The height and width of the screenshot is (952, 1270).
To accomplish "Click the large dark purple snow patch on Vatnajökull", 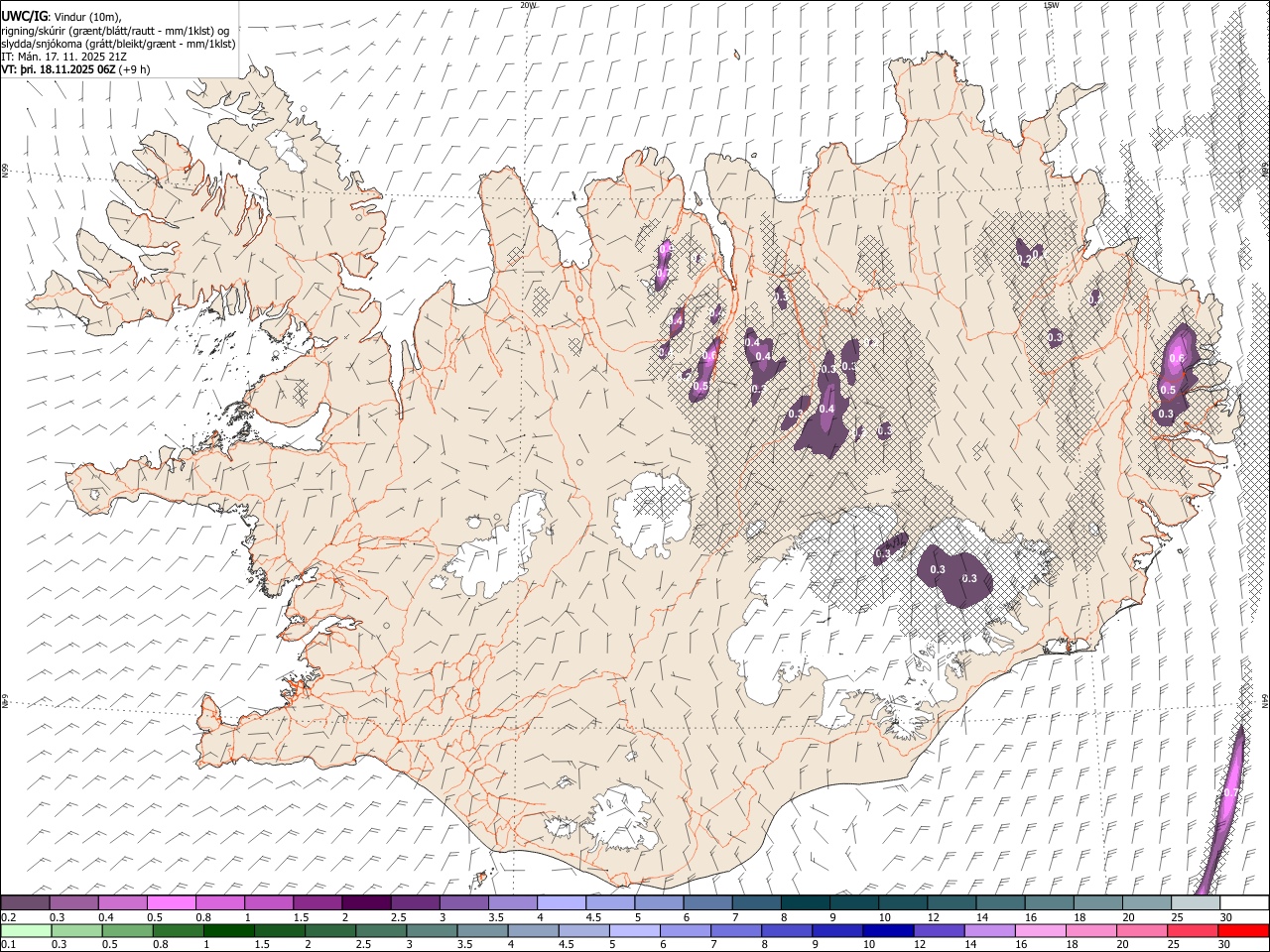I will pyautogui.click(x=953, y=574).
